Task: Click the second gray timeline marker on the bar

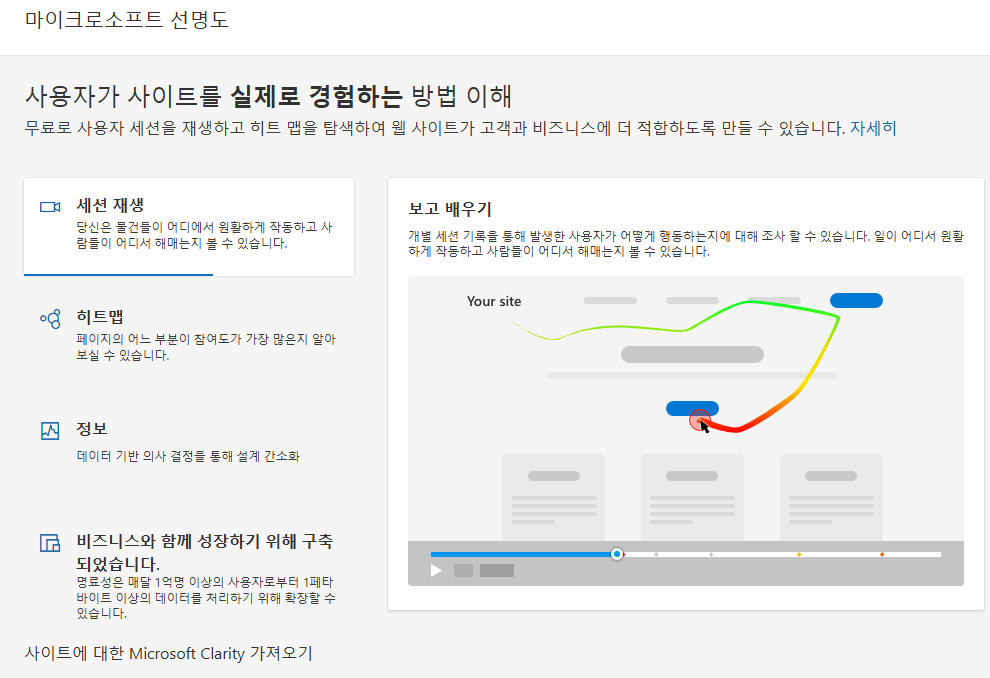Action: pyautogui.click(x=711, y=554)
